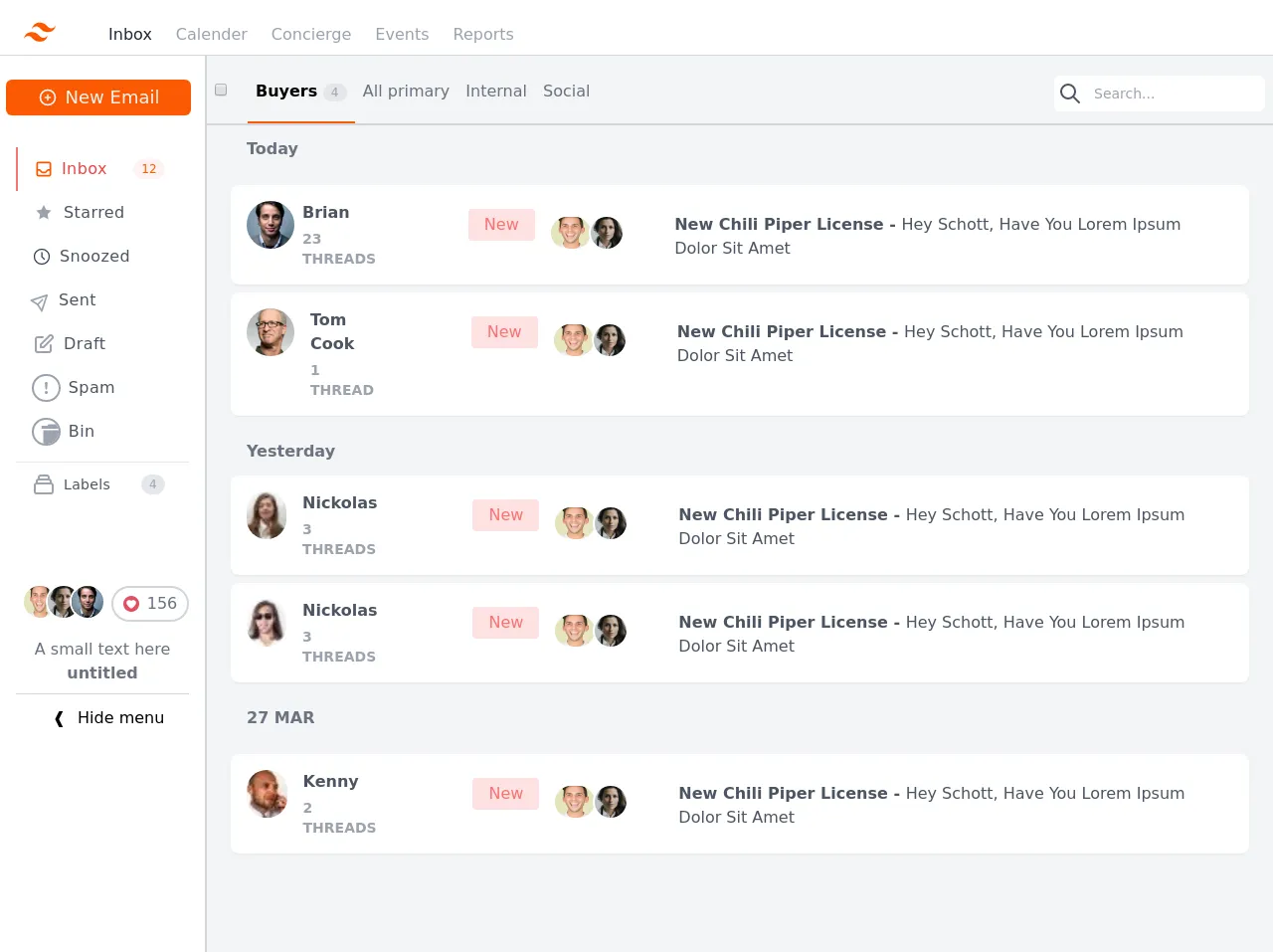
Task: Click the app logo in the header
Action: point(40,33)
